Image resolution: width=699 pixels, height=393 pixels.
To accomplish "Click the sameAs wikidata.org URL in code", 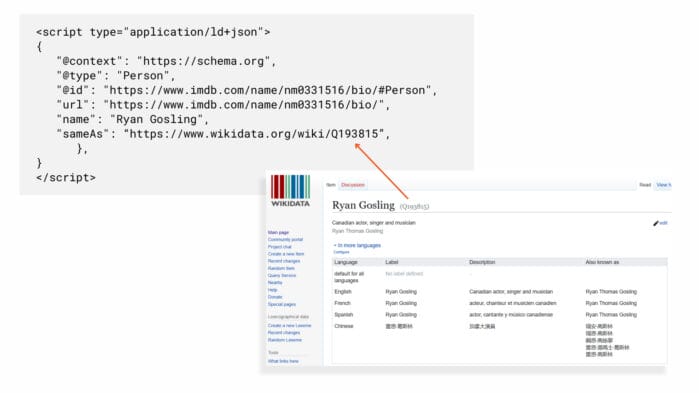I will 254,134.
